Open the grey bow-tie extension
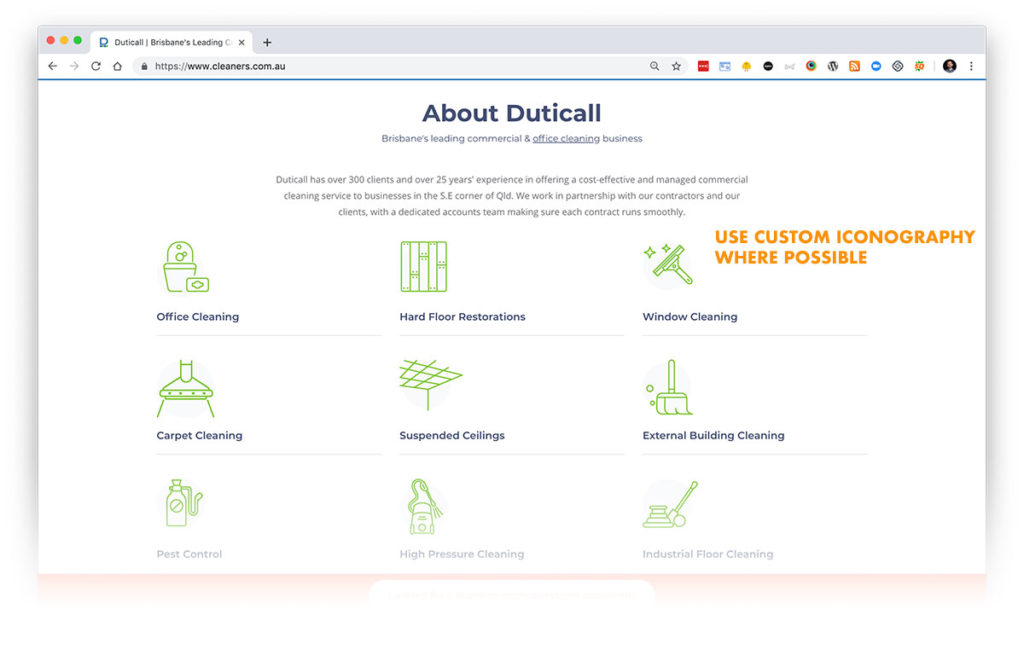Viewport: 1024px width, 667px height. 790,66
